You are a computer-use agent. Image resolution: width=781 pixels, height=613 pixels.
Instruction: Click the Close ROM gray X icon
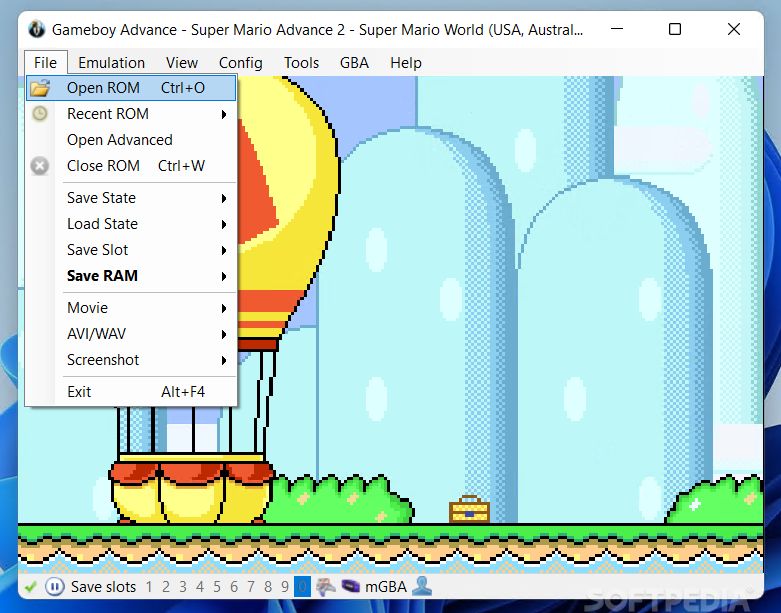[x=40, y=166]
